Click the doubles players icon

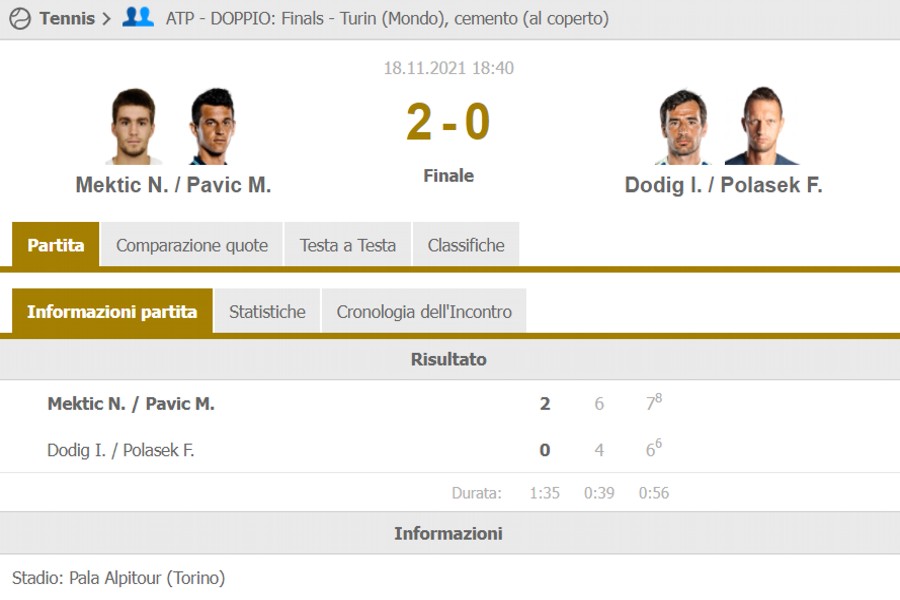(137, 17)
